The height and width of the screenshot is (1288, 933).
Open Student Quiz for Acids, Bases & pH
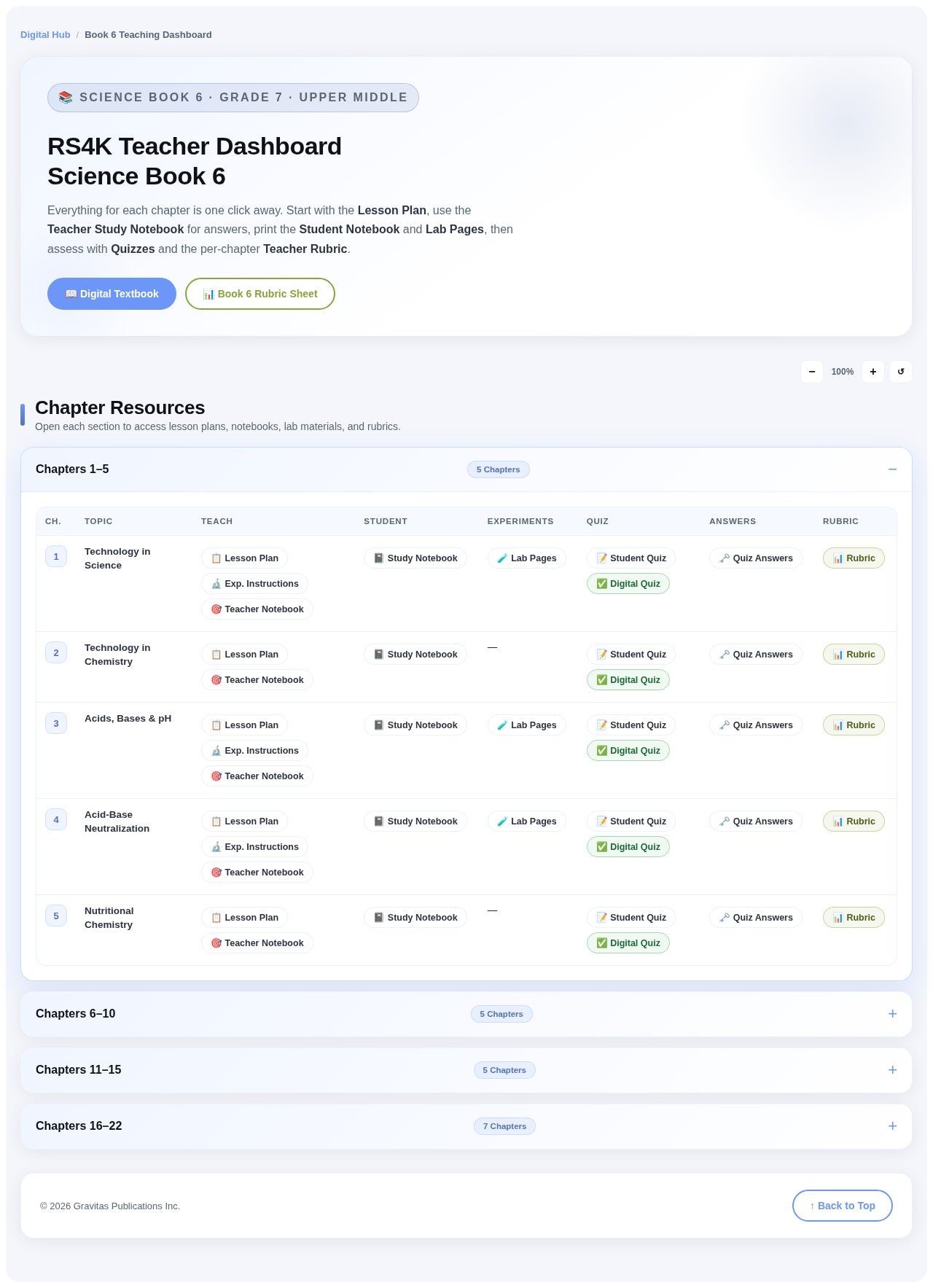(631, 725)
